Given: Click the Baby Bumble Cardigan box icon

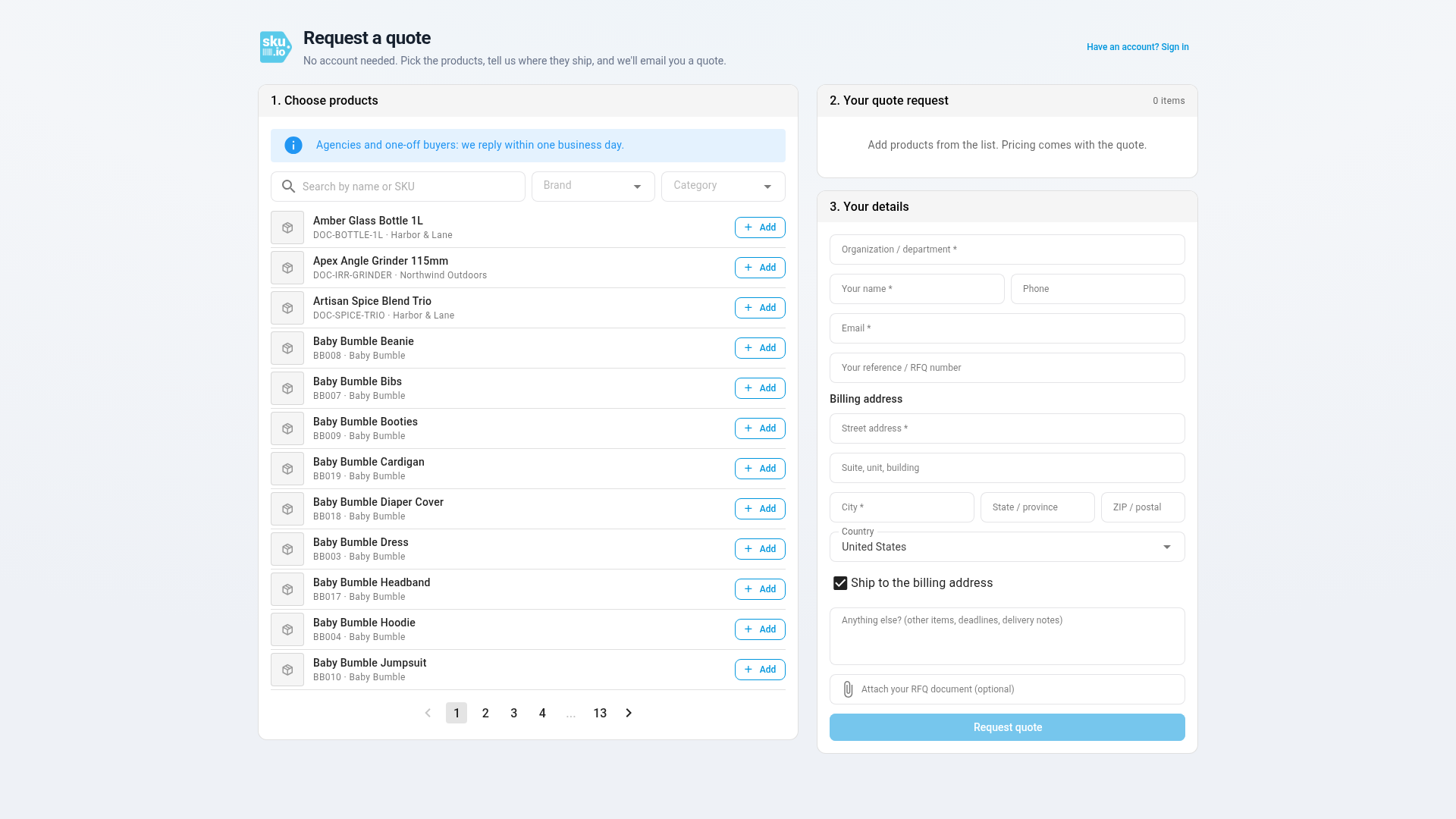Looking at the screenshot, I should (287, 469).
